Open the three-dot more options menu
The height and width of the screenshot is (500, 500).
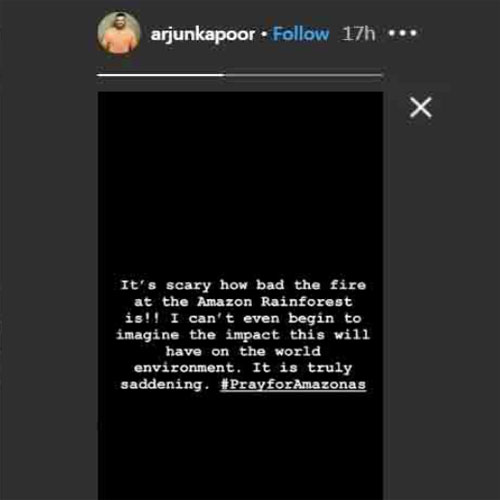(403, 33)
